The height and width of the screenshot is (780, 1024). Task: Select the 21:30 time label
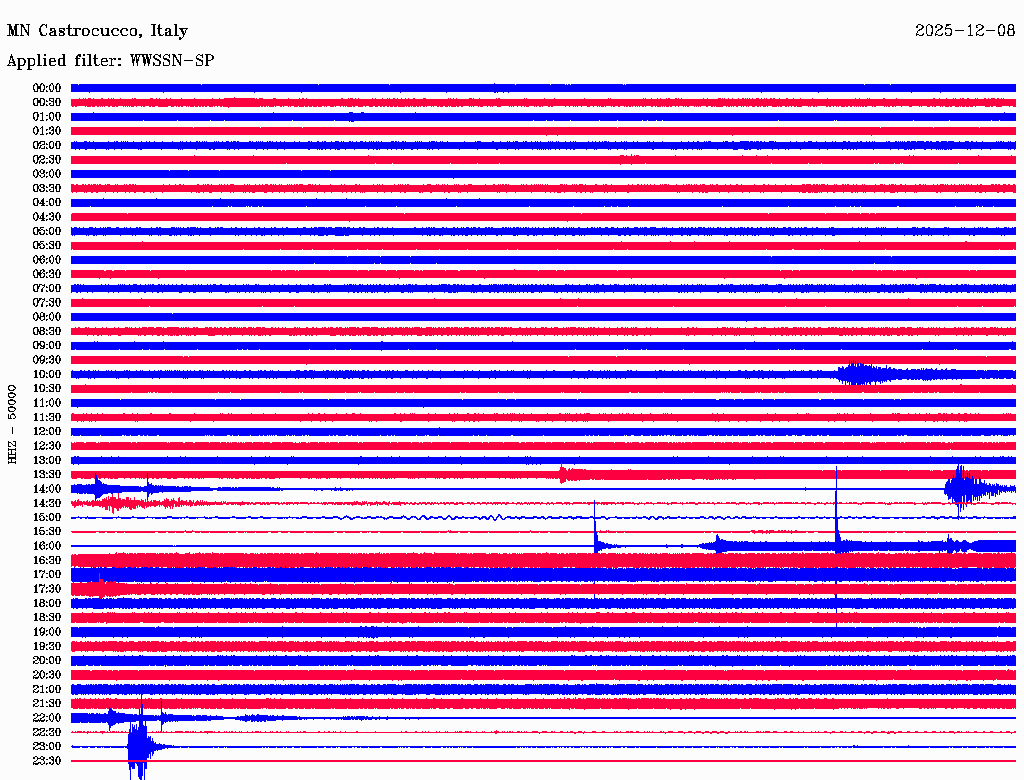[x=47, y=704]
